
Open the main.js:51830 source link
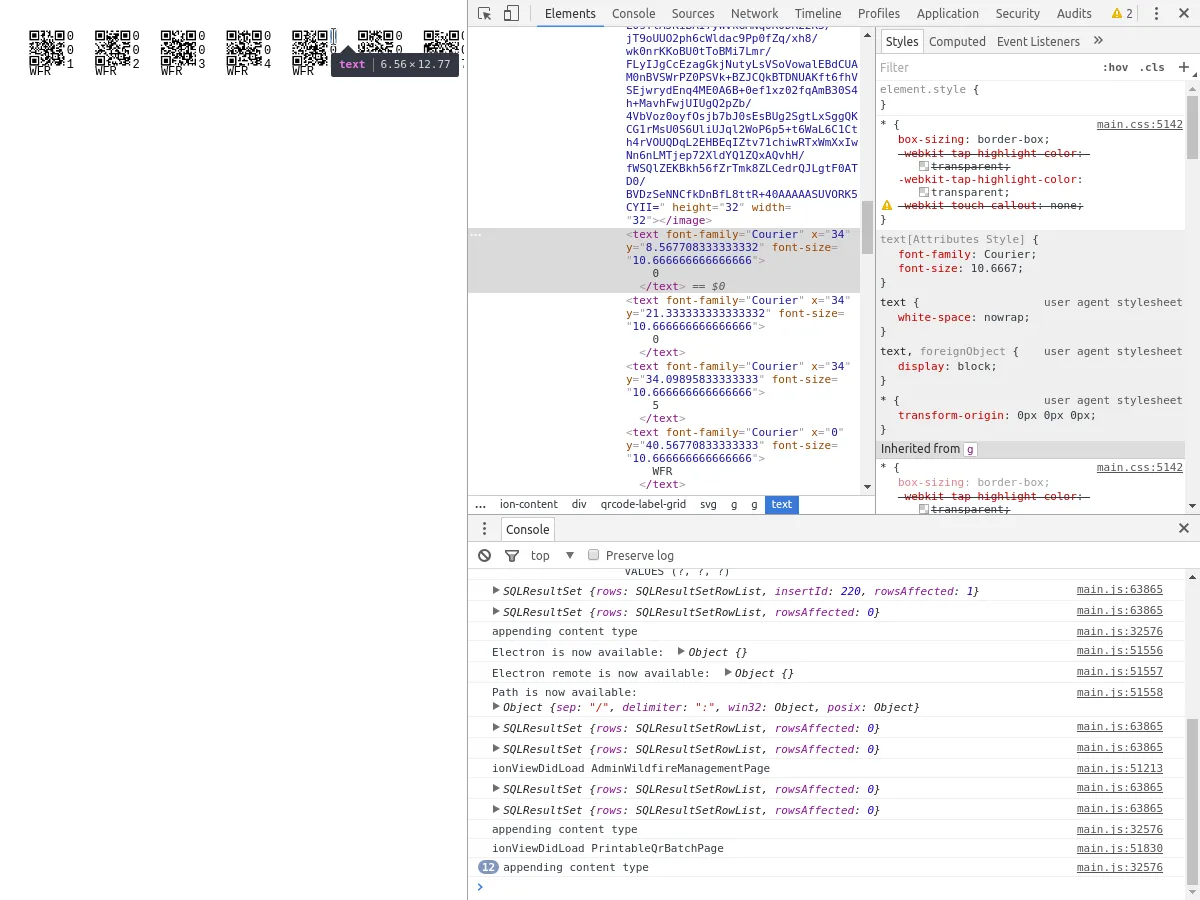[x=1120, y=848]
